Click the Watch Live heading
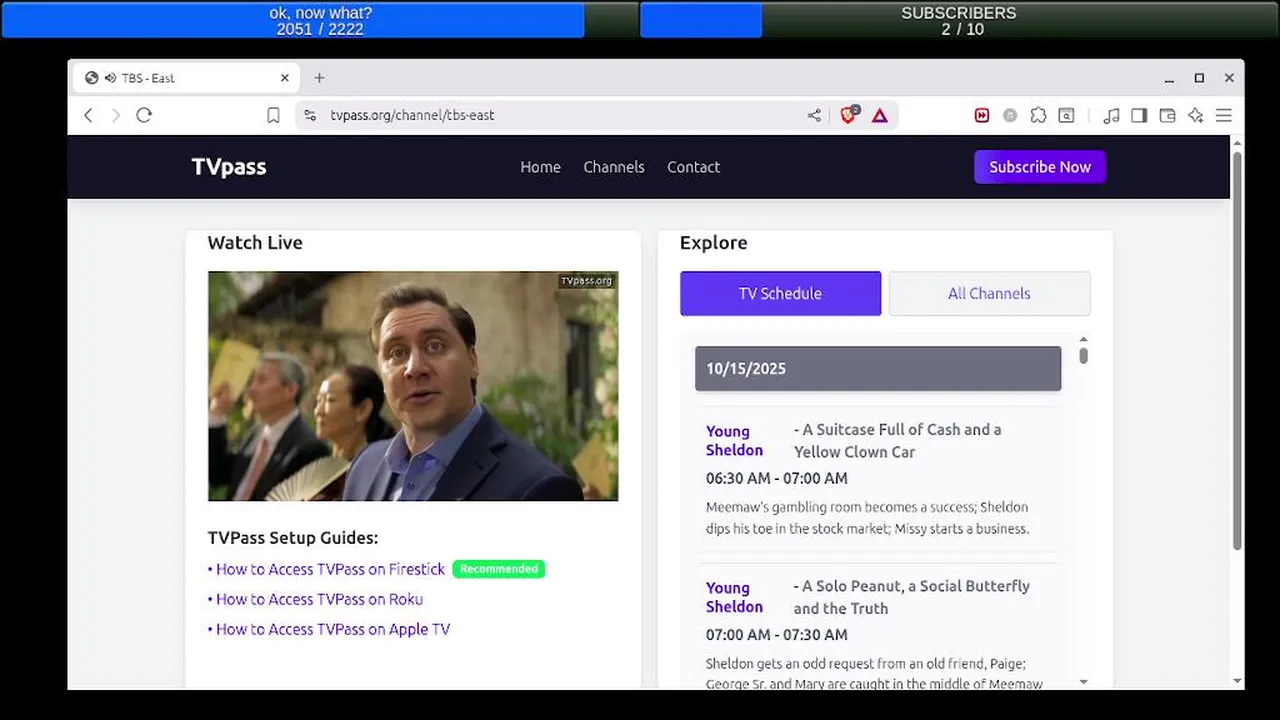The width and height of the screenshot is (1280, 720). tap(255, 243)
